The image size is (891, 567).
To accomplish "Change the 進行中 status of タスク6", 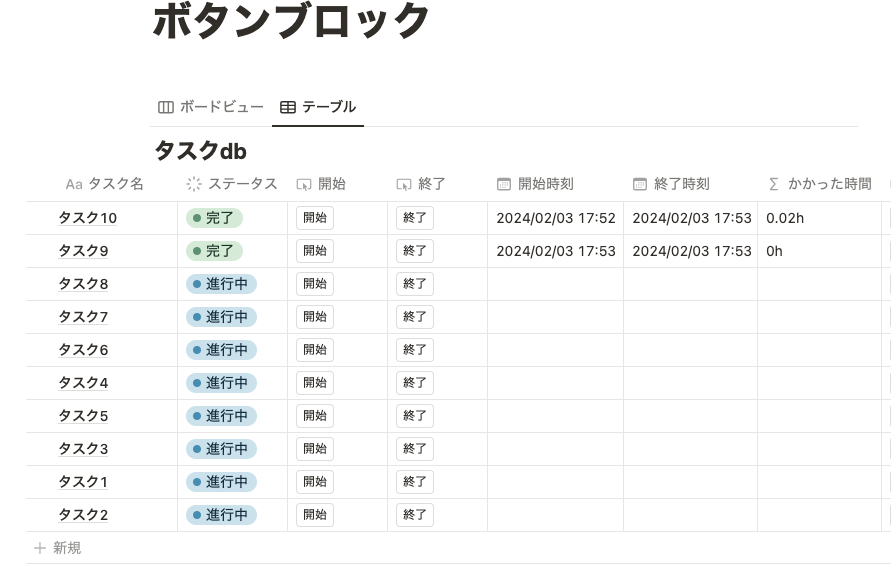I will coord(221,350).
